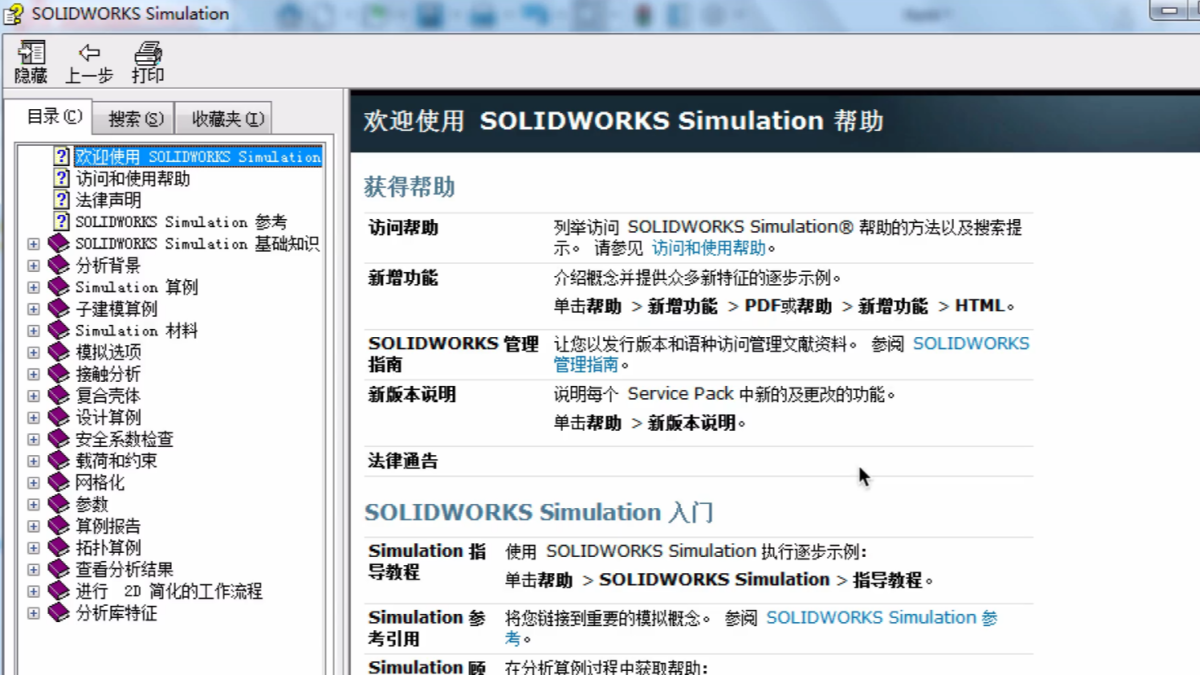Click the book icon beside 分析背景
The image size is (1200, 675).
point(59,265)
